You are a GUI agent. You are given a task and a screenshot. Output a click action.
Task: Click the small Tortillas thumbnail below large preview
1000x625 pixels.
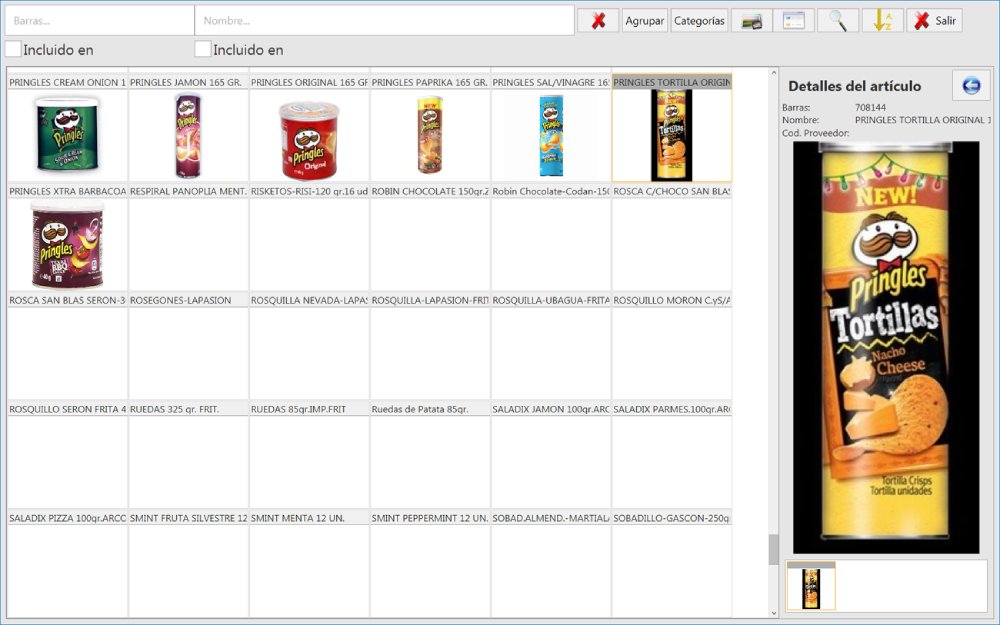[x=811, y=589]
